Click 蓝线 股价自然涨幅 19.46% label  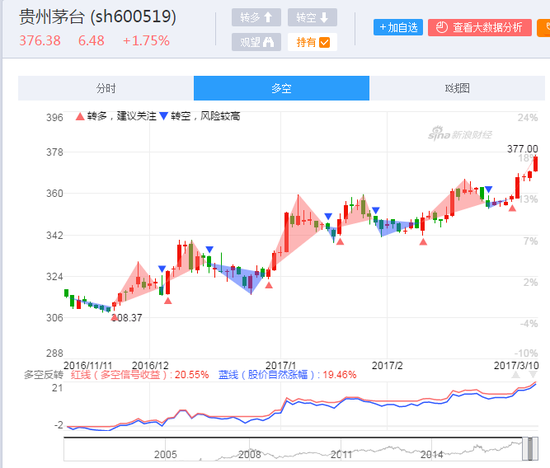pos(287,375)
